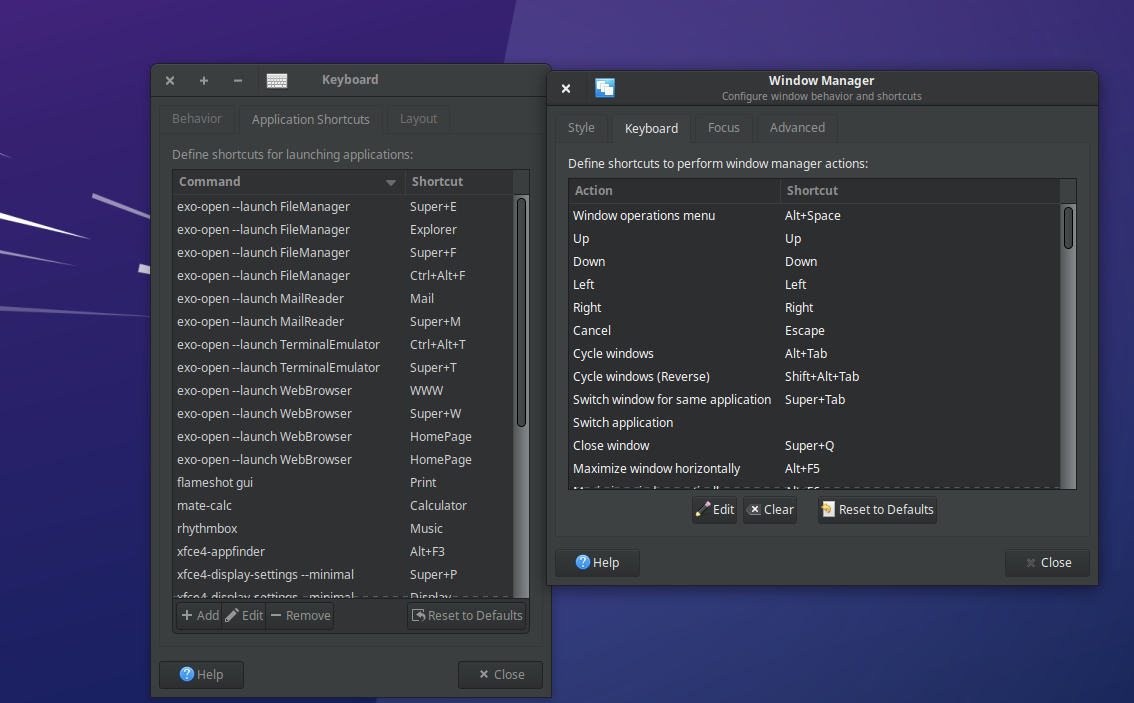Click the Command column sort arrow
The width and height of the screenshot is (1134, 703).
point(391,183)
